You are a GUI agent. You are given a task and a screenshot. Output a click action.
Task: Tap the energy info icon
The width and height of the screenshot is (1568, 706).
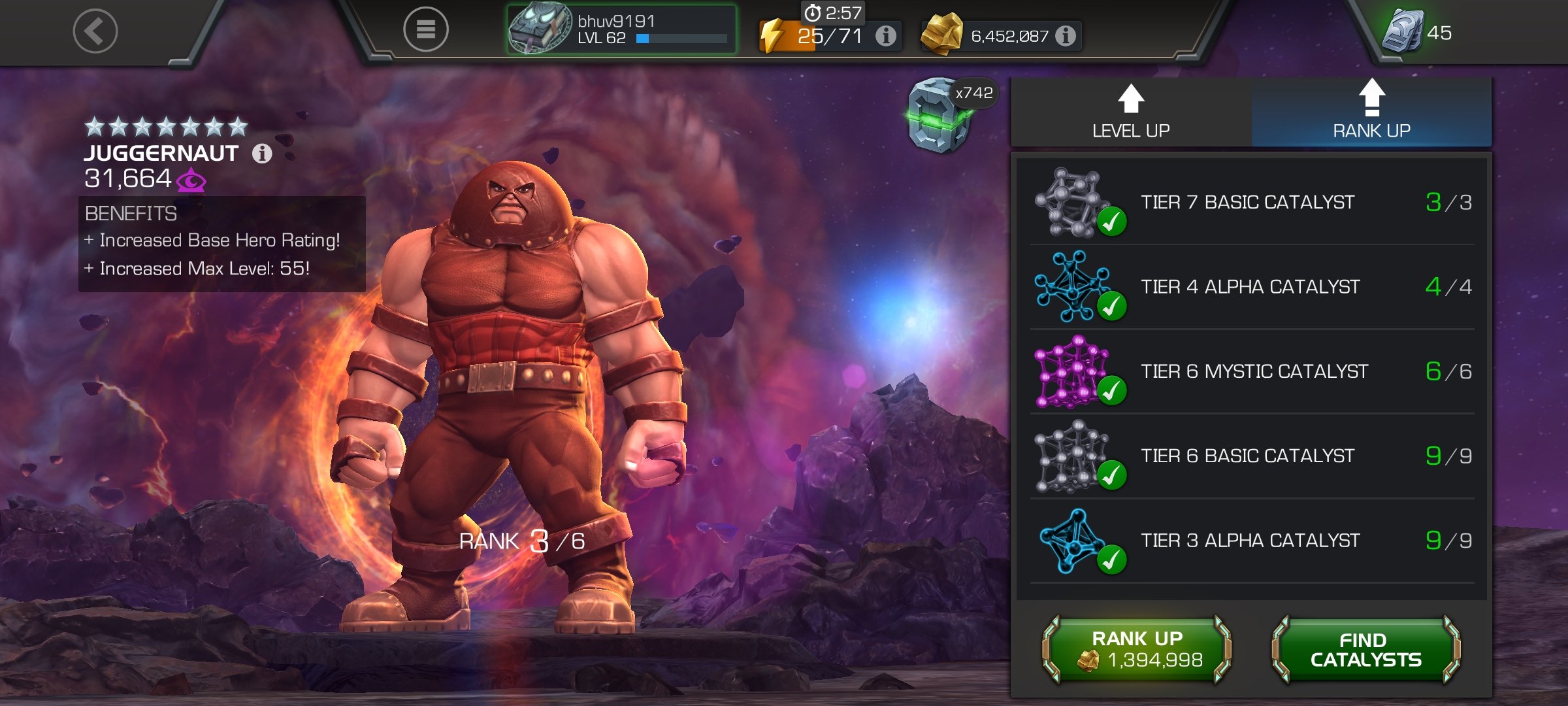tap(885, 35)
